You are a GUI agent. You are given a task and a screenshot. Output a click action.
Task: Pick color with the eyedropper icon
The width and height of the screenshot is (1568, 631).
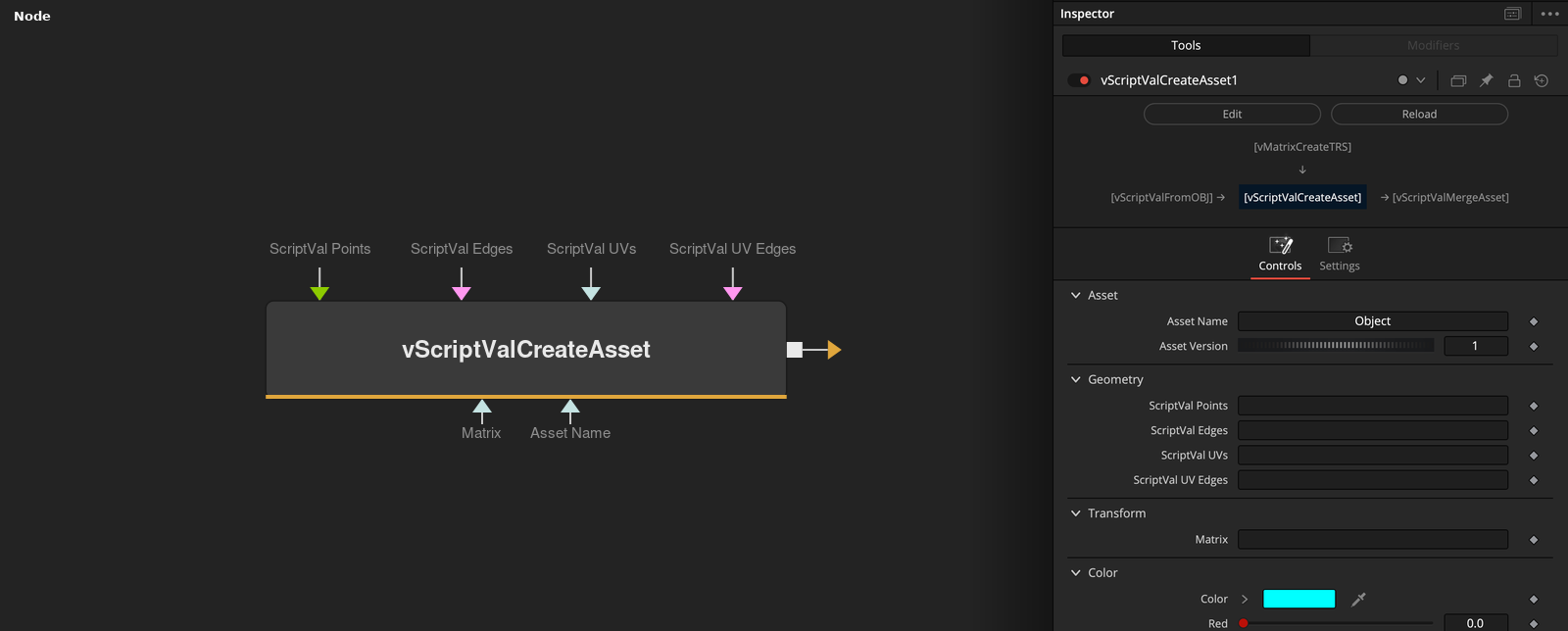tap(1358, 599)
